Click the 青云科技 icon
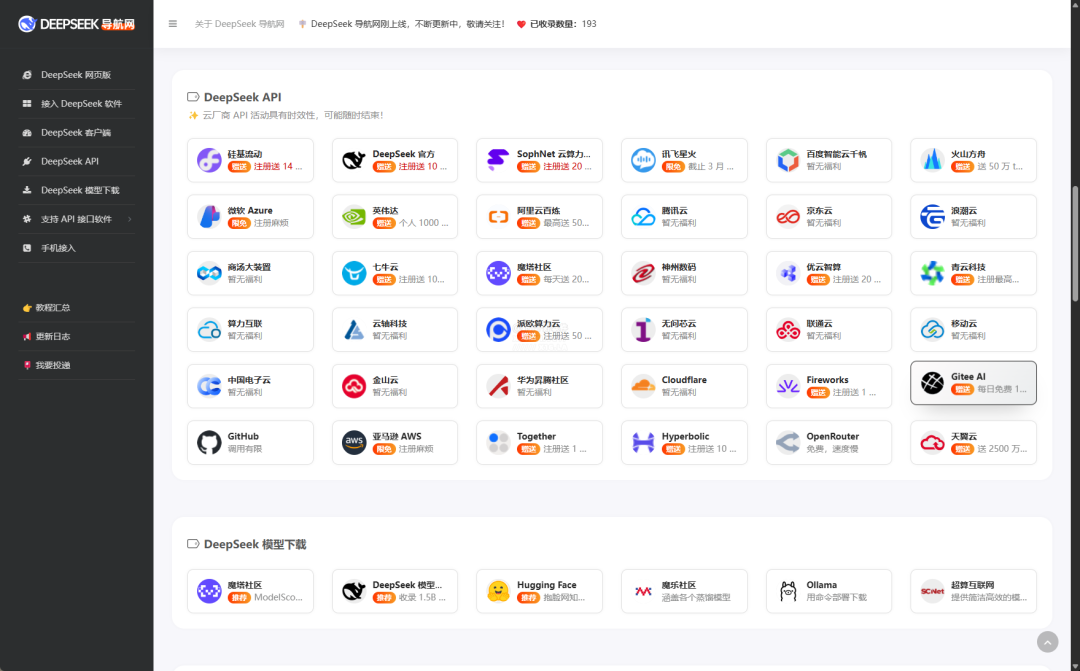This screenshot has height=671, width=1080. point(933,273)
